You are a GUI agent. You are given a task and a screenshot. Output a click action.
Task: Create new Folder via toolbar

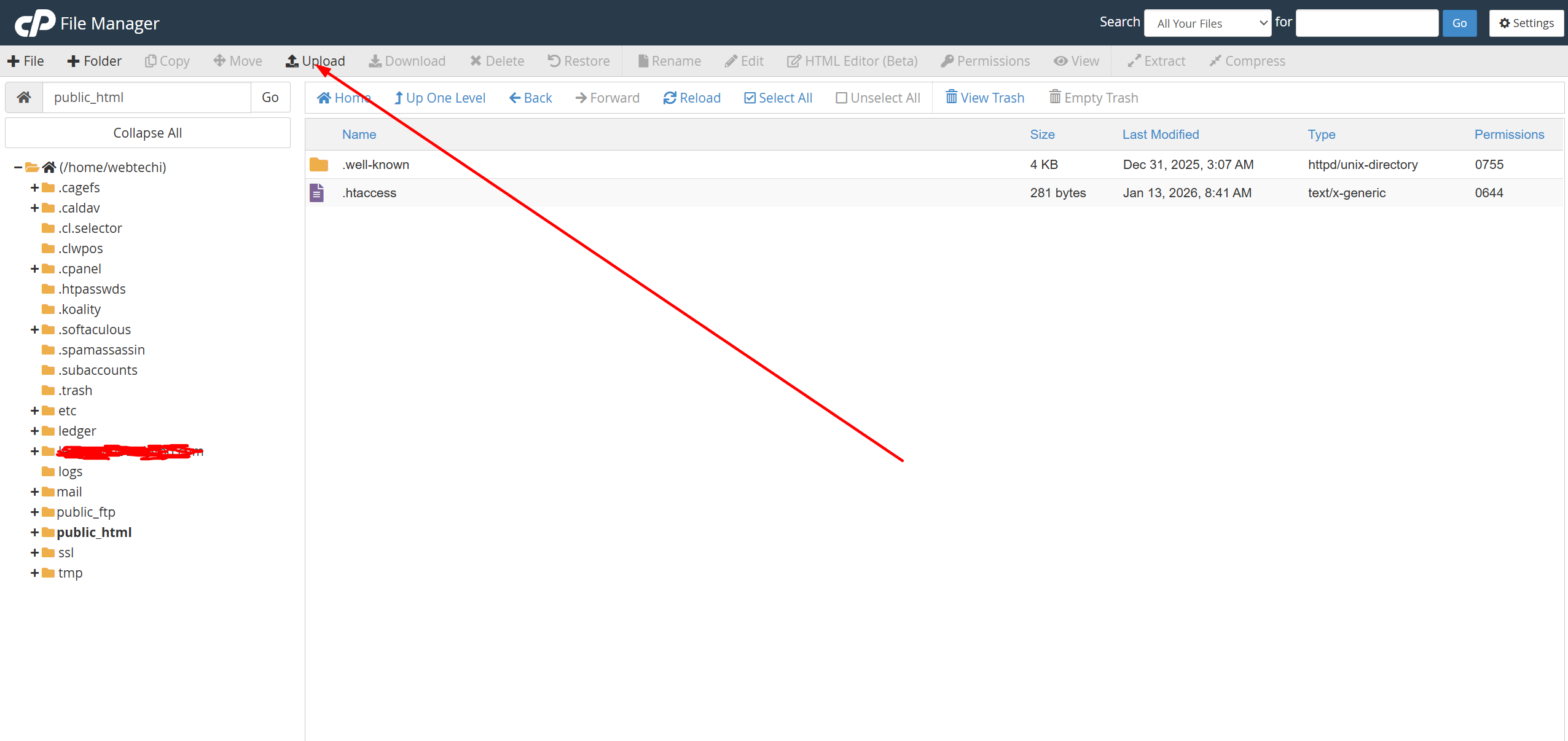(95, 61)
